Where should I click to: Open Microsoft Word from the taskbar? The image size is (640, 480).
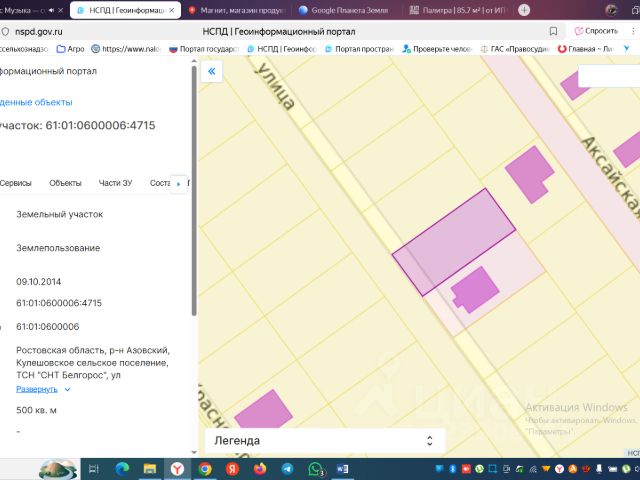click(342, 469)
